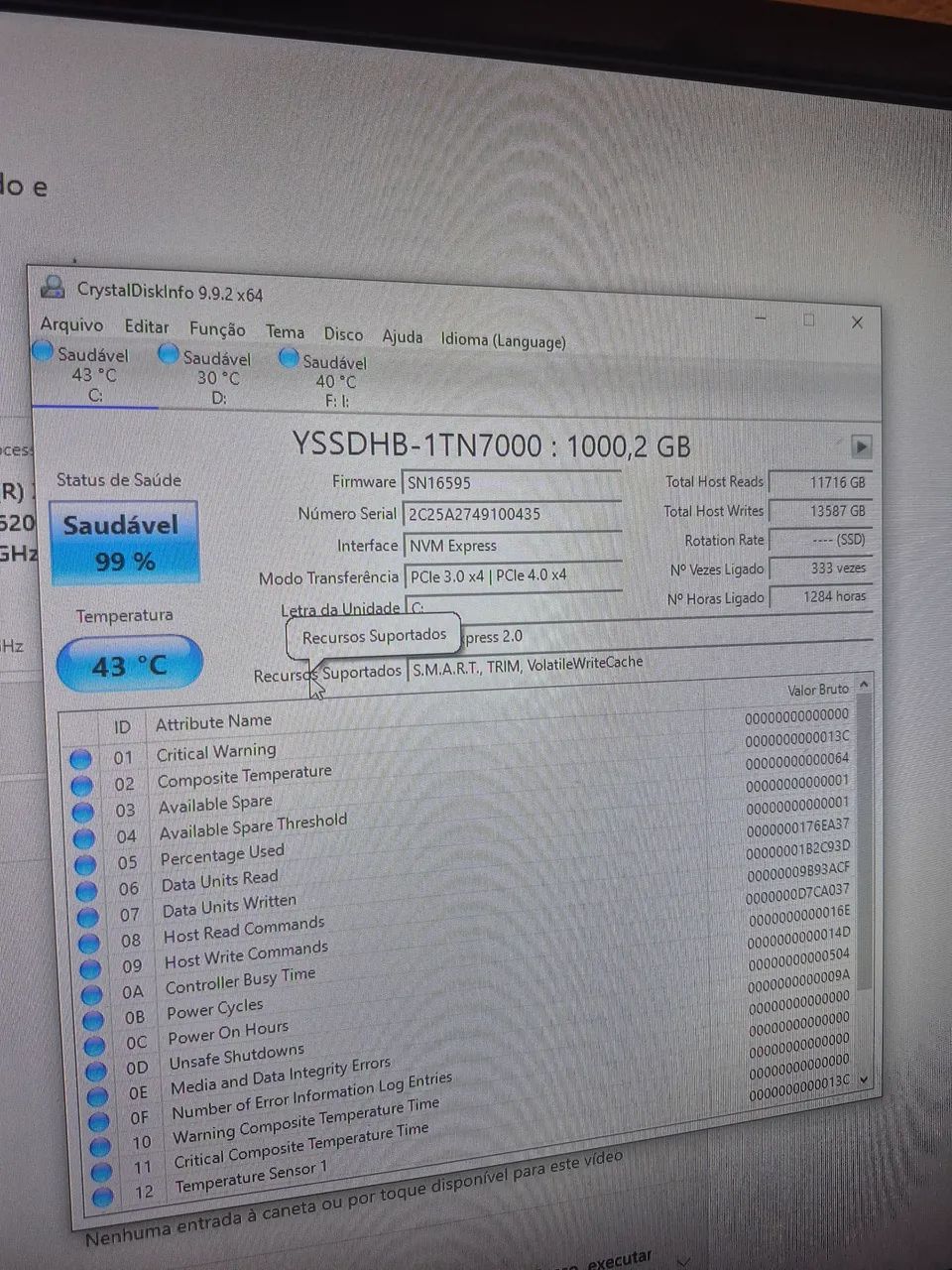Click the blue status icon for Data Units Read
Viewport: 952px width, 1270px height.
tap(87, 890)
